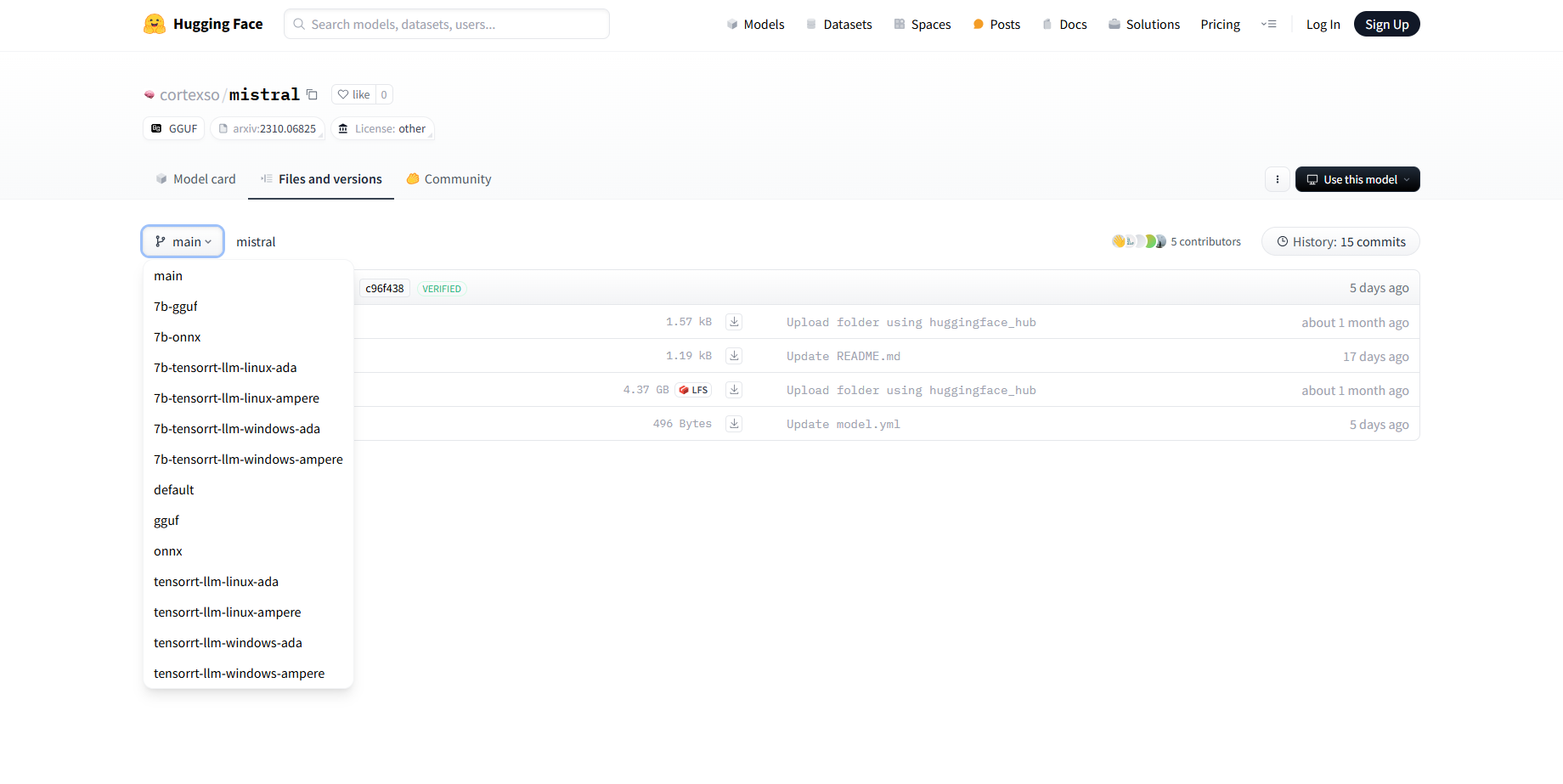Select main in the branch list
Image resolution: width=1563 pixels, height=784 pixels.
(248, 276)
